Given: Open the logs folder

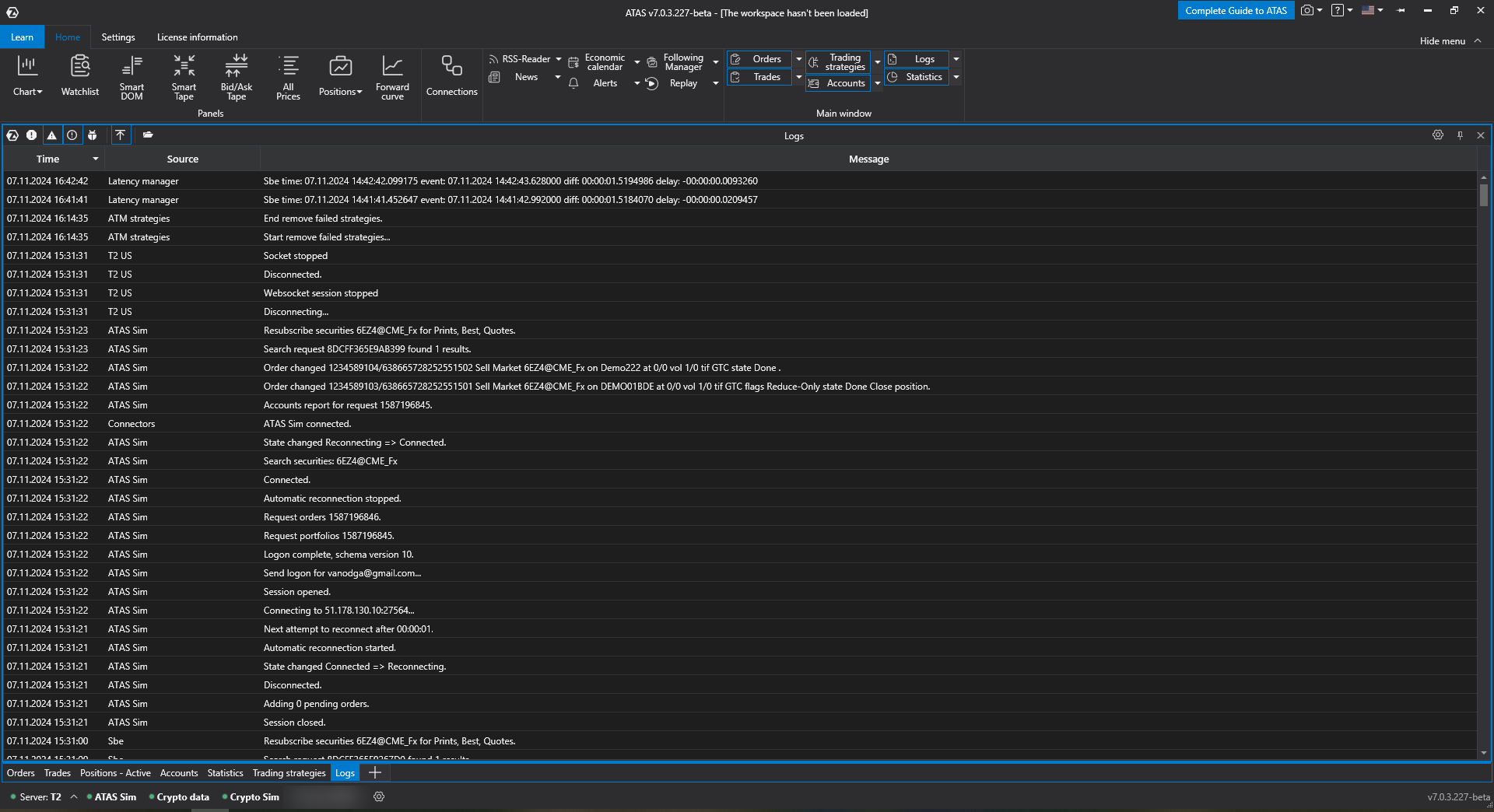Looking at the screenshot, I should [148, 135].
